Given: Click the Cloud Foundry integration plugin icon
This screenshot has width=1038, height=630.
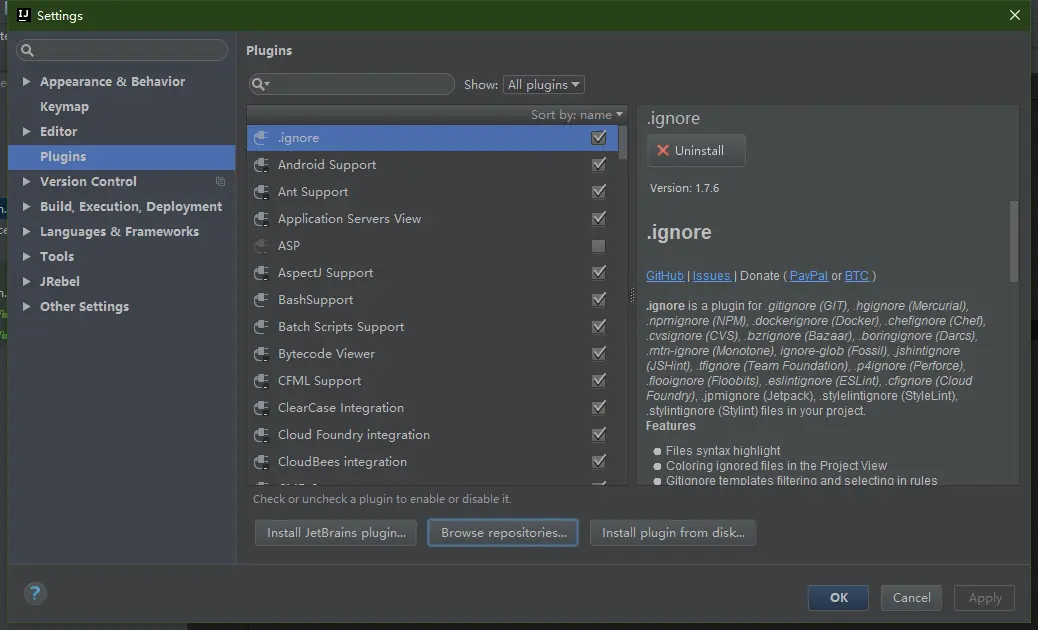Looking at the screenshot, I should [x=261, y=435].
